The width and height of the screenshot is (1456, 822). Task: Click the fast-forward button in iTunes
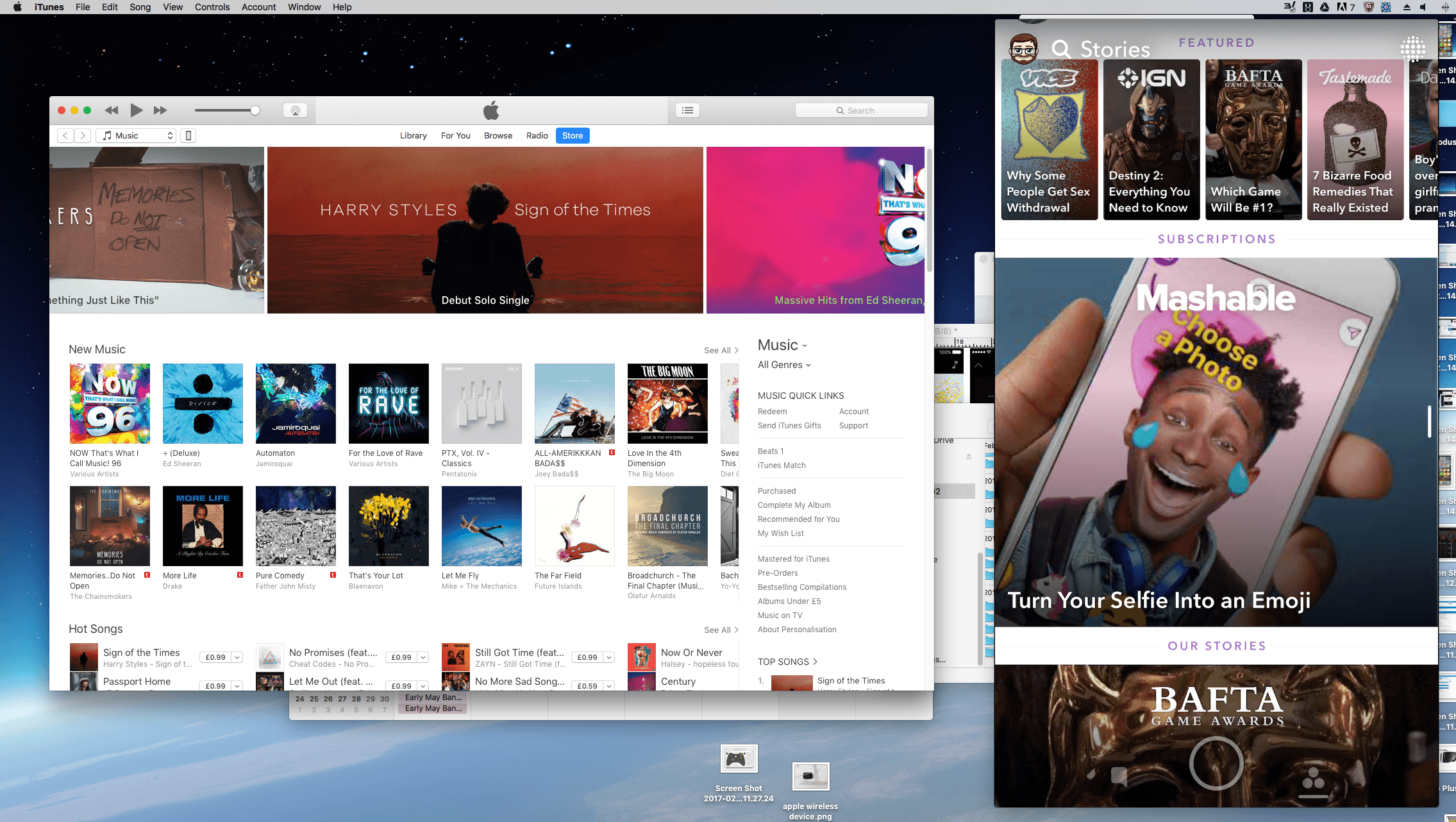pyautogui.click(x=160, y=110)
